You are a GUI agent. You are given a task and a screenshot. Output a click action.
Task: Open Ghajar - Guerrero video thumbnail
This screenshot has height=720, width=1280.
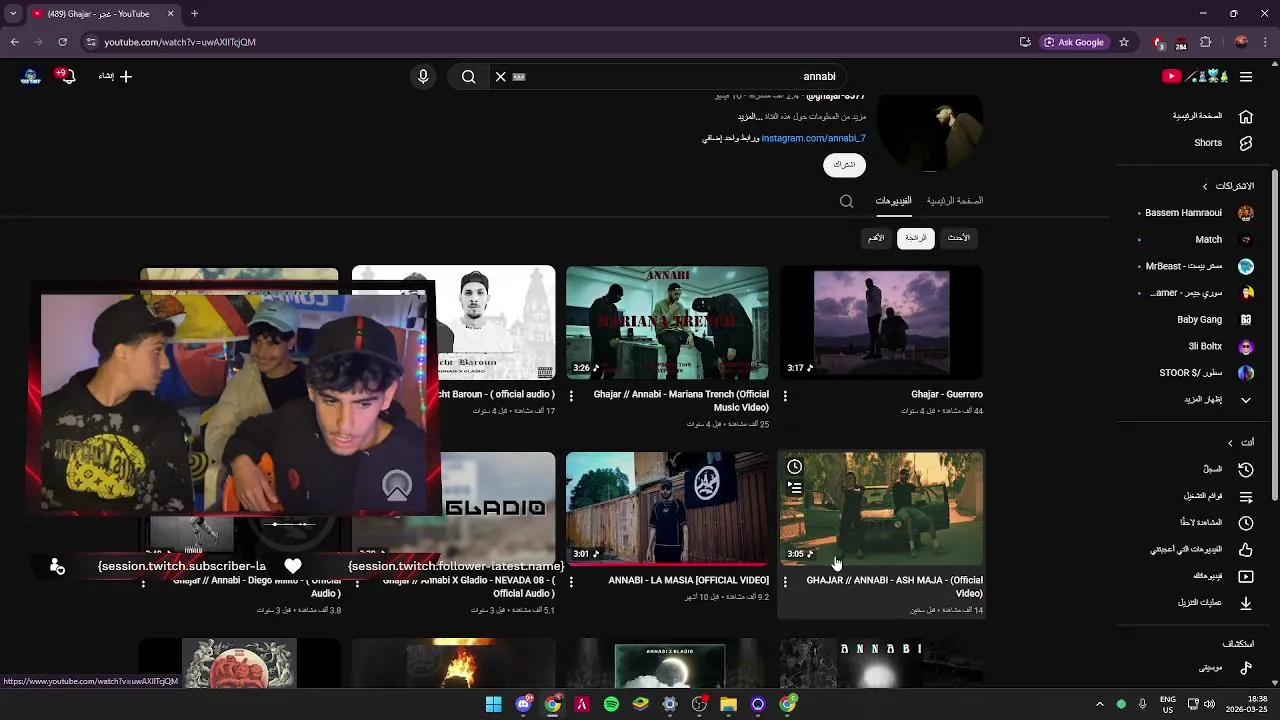click(x=882, y=322)
